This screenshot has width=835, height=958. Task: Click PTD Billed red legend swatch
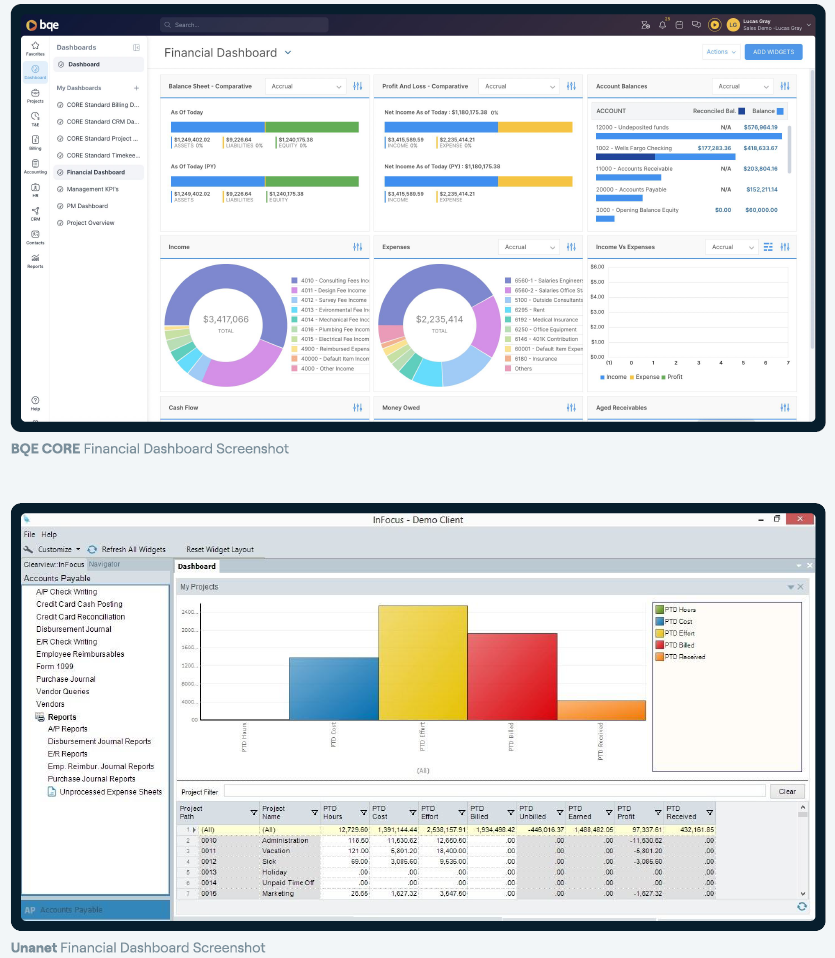pos(659,645)
